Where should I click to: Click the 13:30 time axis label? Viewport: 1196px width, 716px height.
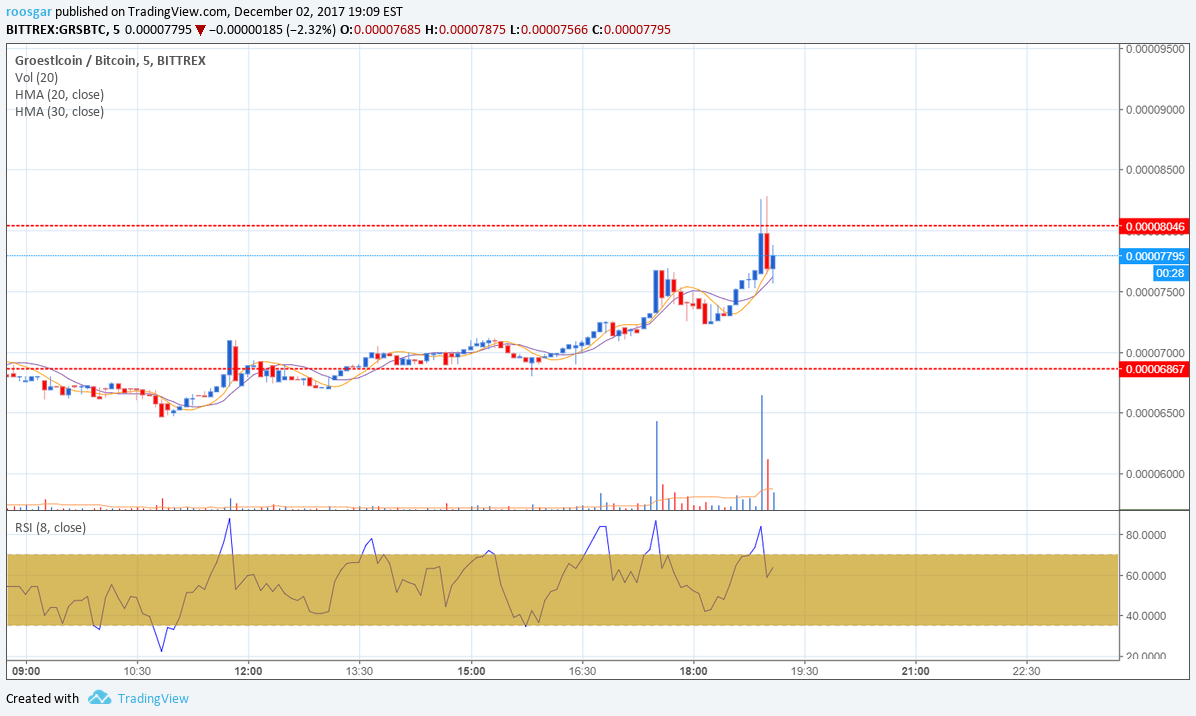coord(359,671)
